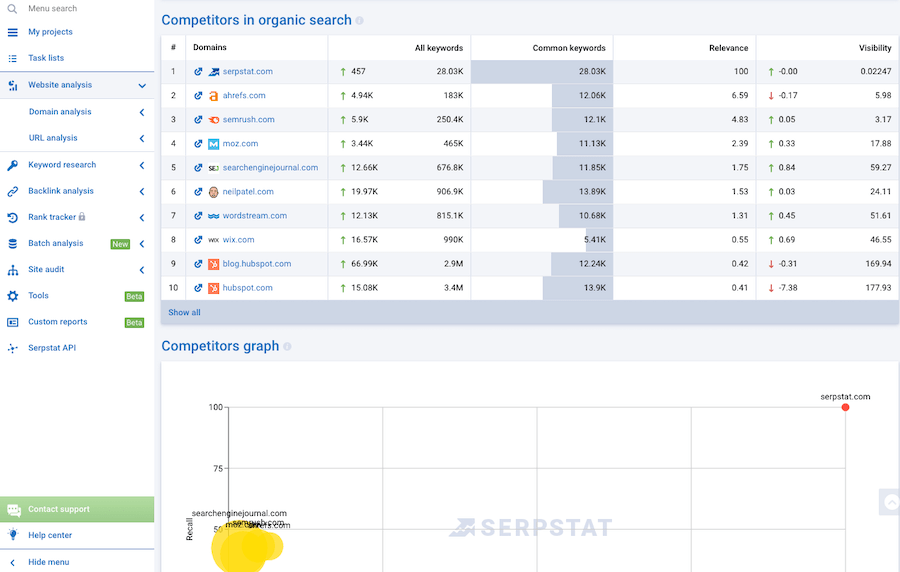Open the ahrefs.com domain link

point(244,96)
